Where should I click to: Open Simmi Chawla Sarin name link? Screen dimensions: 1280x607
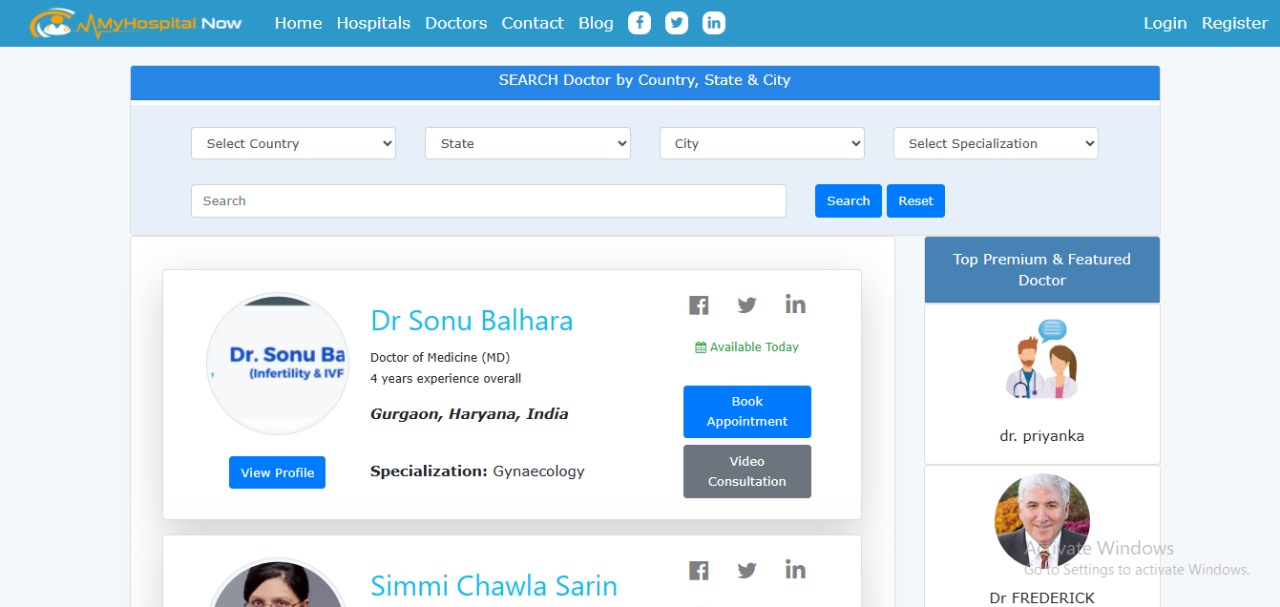click(x=494, y=586)
